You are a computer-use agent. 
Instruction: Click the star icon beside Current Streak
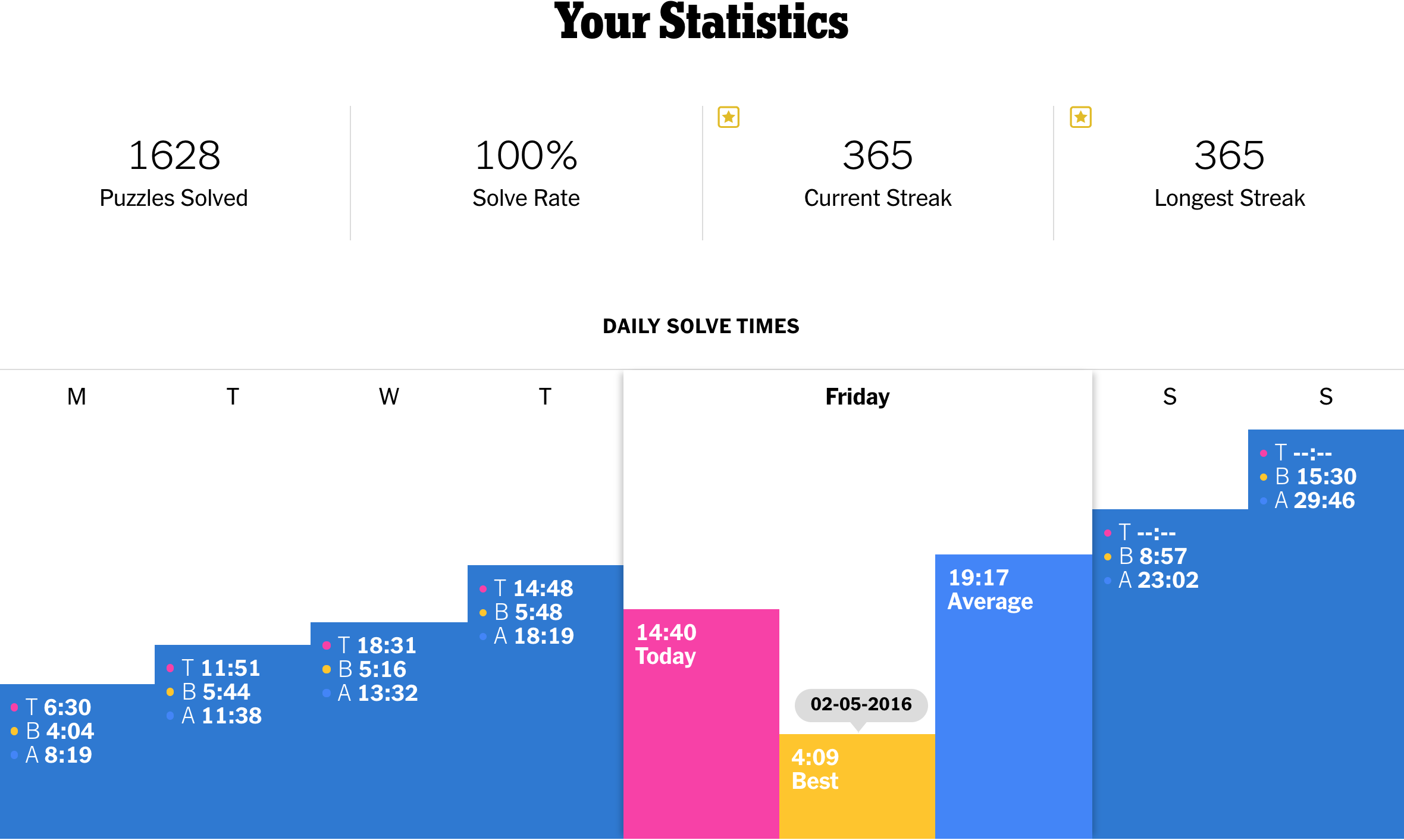pos(728,117)
